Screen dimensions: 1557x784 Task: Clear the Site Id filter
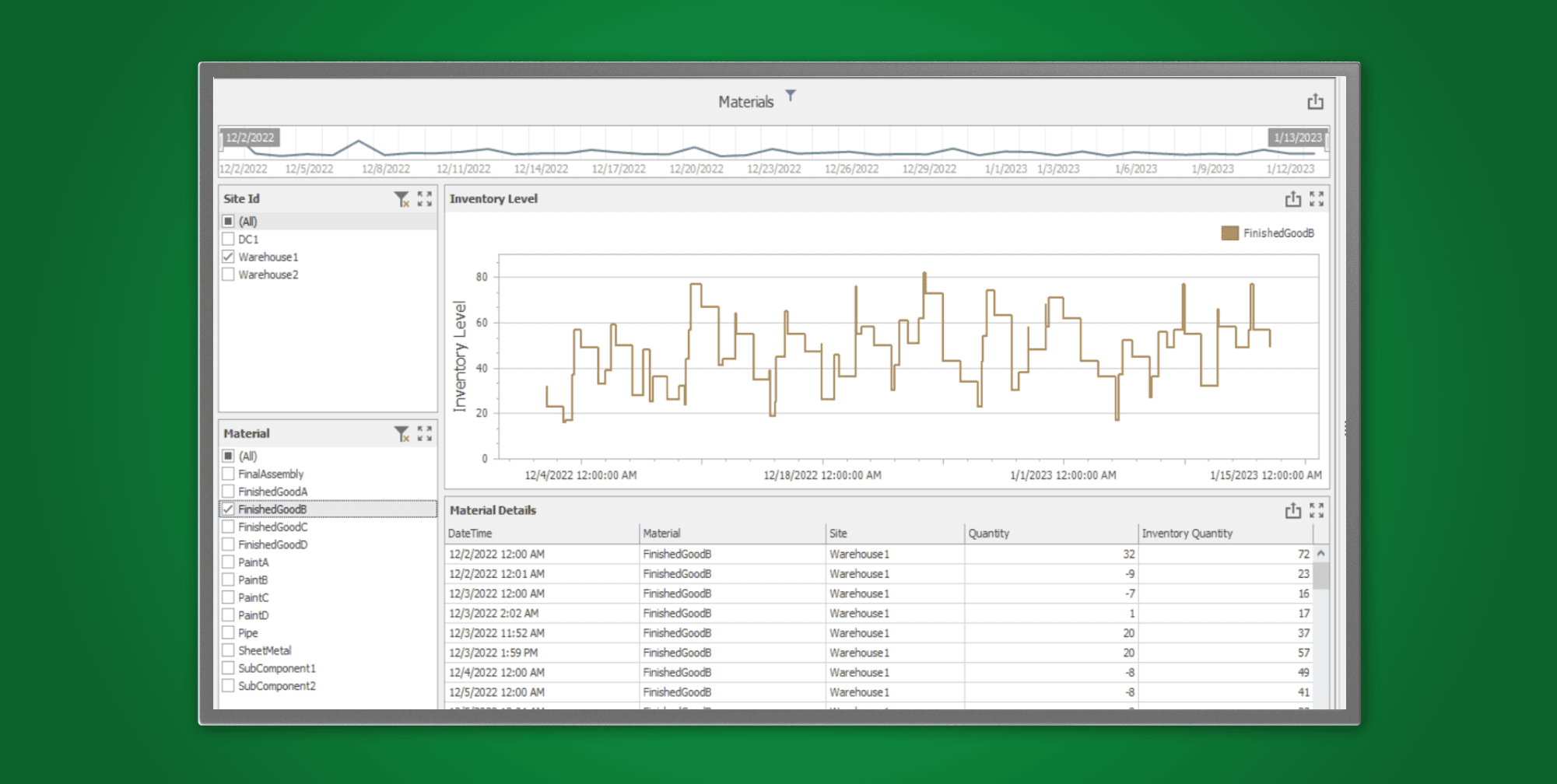(402, 200)
